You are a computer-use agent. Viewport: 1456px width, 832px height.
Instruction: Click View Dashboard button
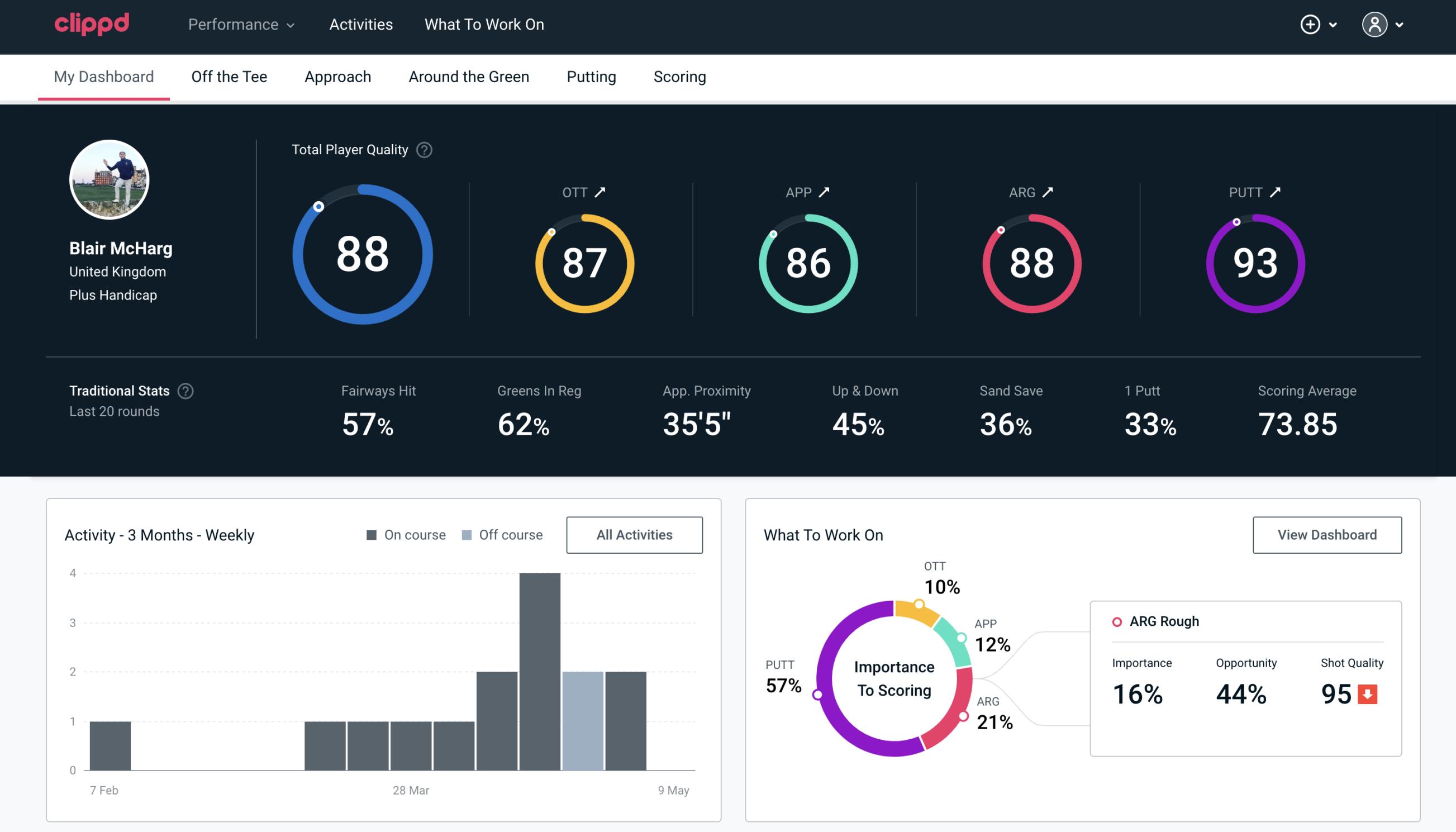click(1327, 535)
